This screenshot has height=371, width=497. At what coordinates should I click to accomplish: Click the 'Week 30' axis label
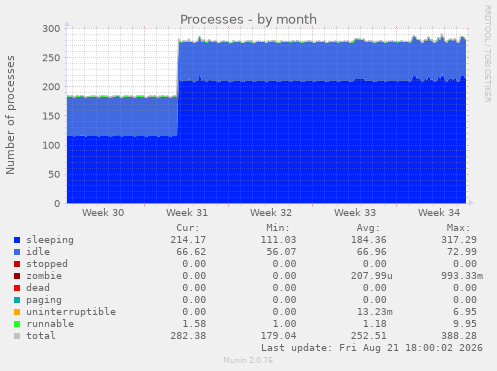(103, 212)
